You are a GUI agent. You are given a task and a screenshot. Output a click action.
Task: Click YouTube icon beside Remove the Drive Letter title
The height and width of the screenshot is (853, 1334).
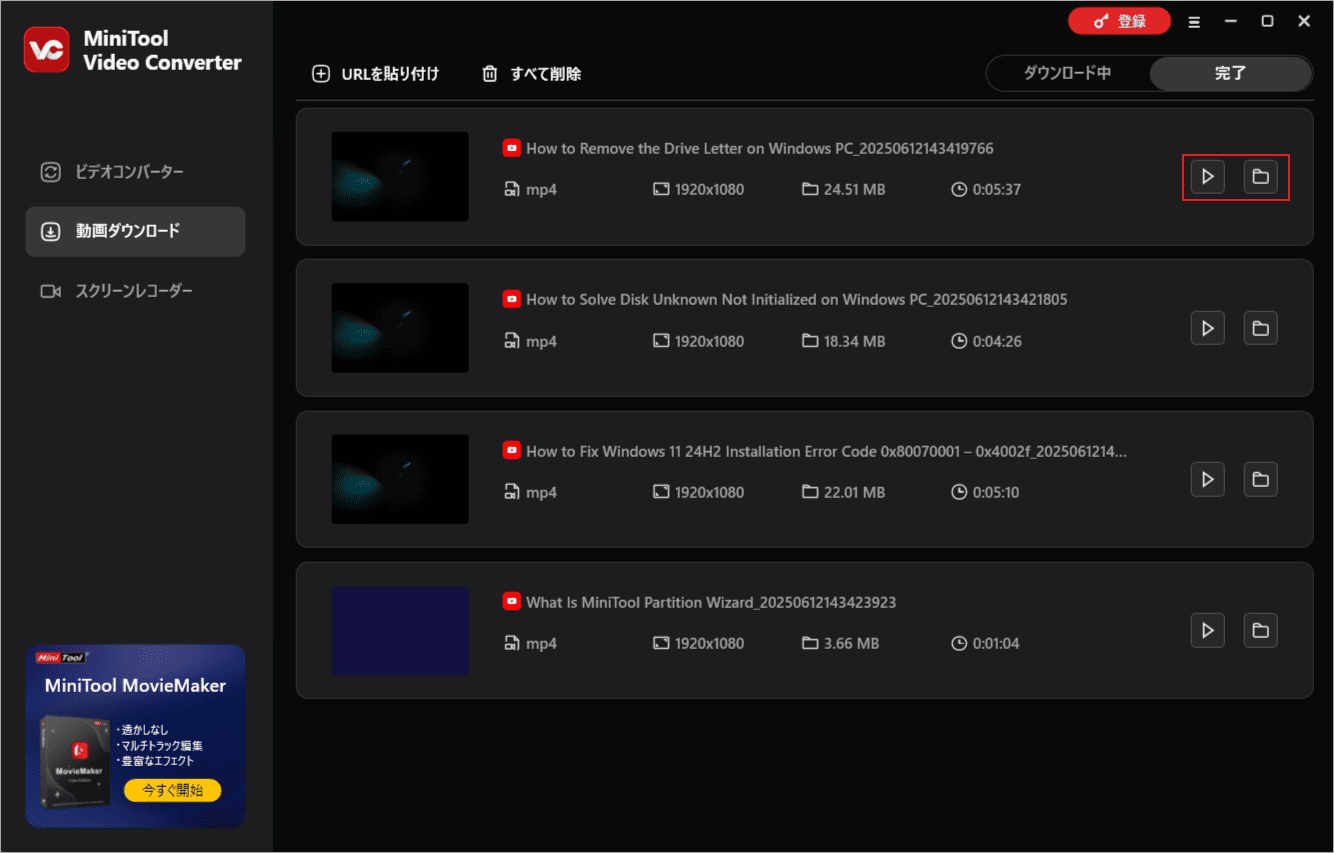pyautogui.click(x=511, y=148)
